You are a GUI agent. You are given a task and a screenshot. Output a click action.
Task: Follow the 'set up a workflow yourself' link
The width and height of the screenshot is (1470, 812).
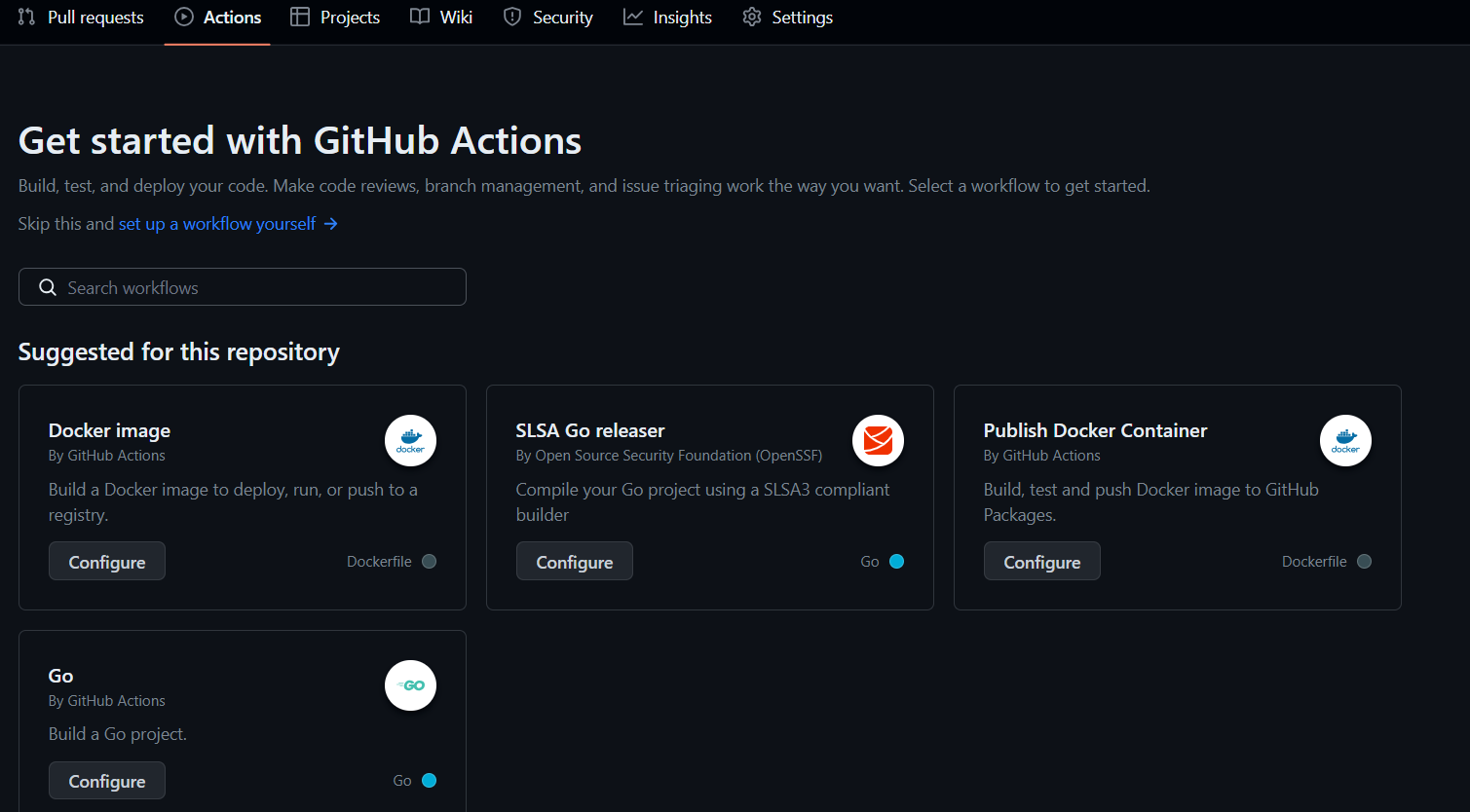point(217,224)
